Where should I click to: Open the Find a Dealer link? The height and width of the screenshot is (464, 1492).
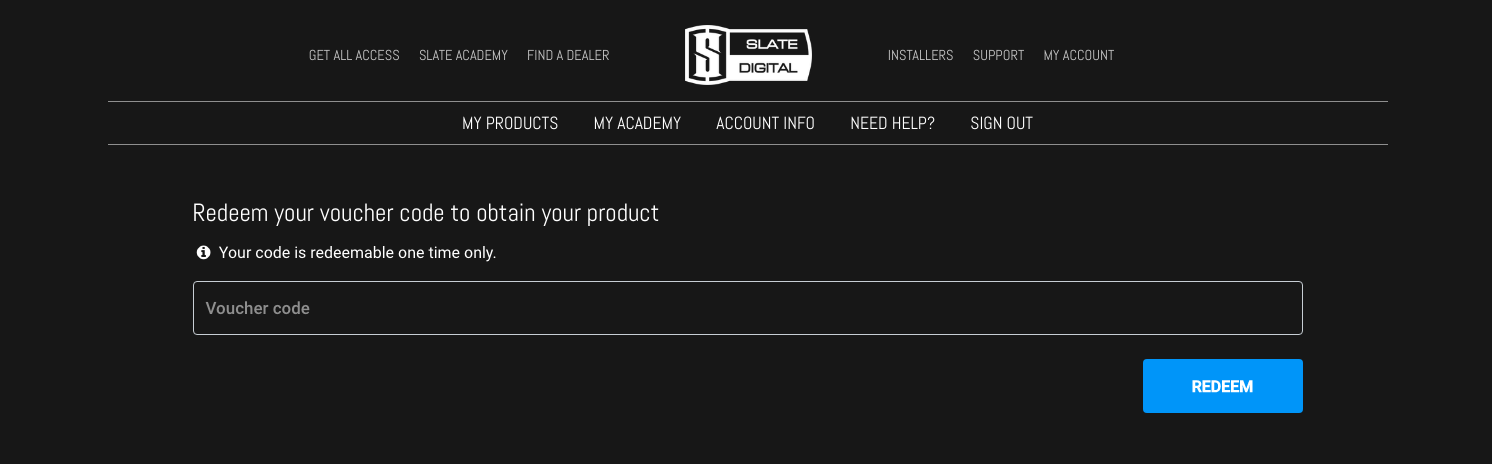[568, 56]
